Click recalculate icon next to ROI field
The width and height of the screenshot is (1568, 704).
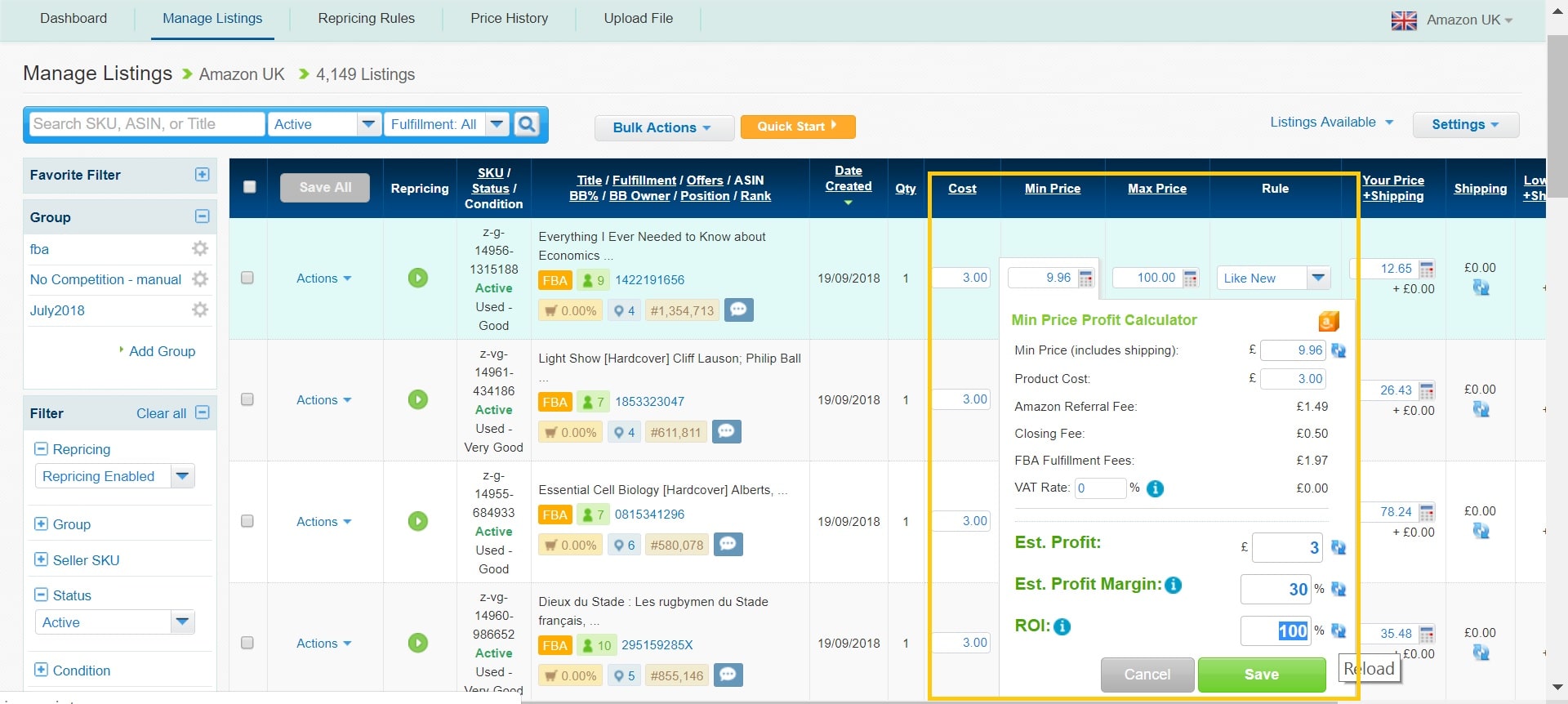point(1339,630)
